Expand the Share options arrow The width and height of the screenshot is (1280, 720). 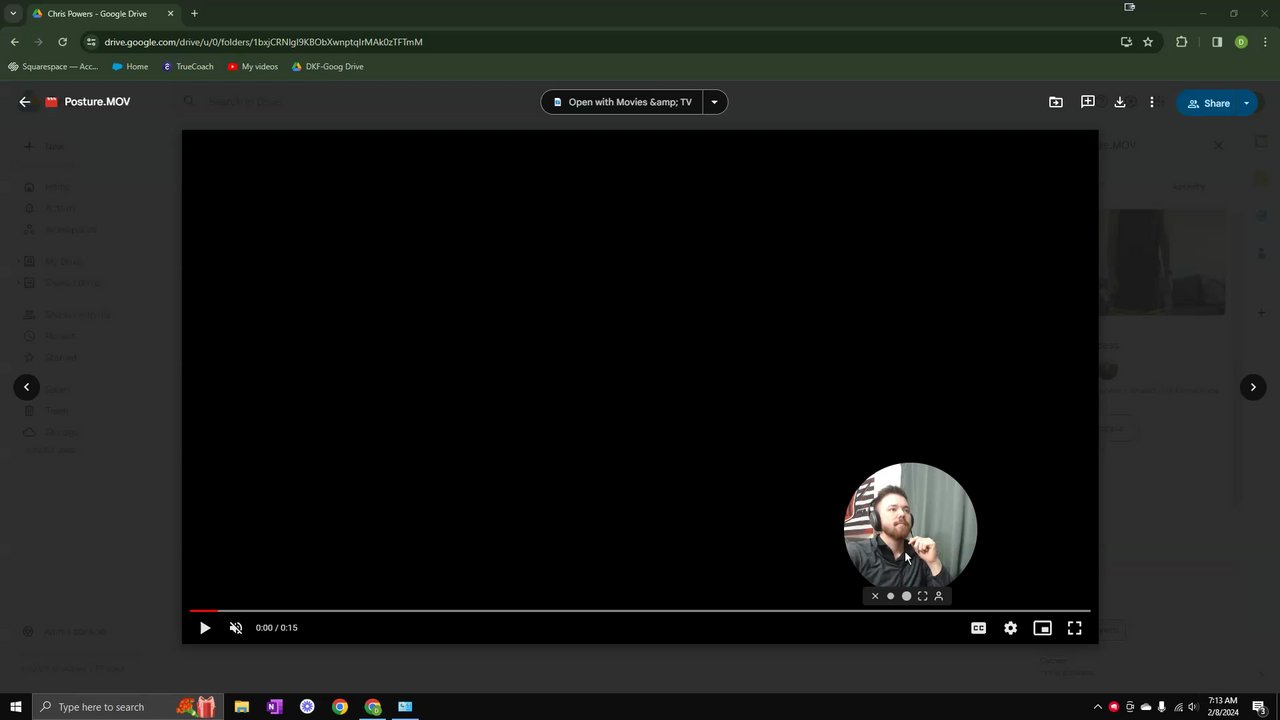point(1247,103)
